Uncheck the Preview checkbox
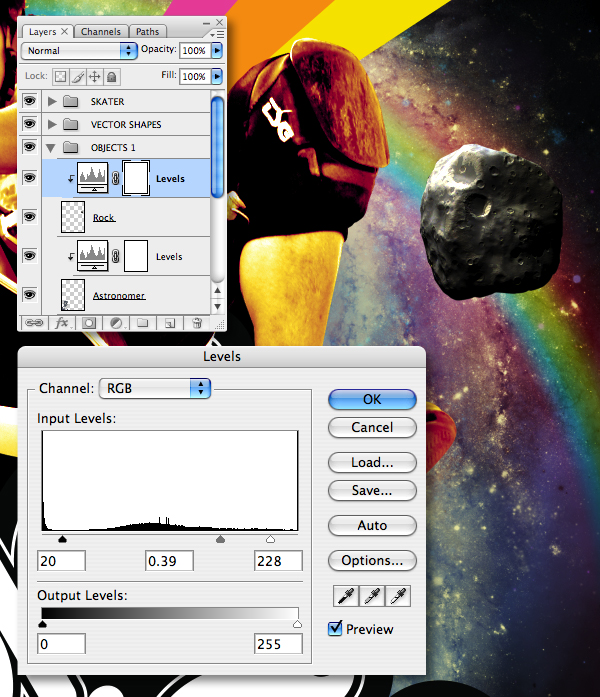 tap(335, 628)
